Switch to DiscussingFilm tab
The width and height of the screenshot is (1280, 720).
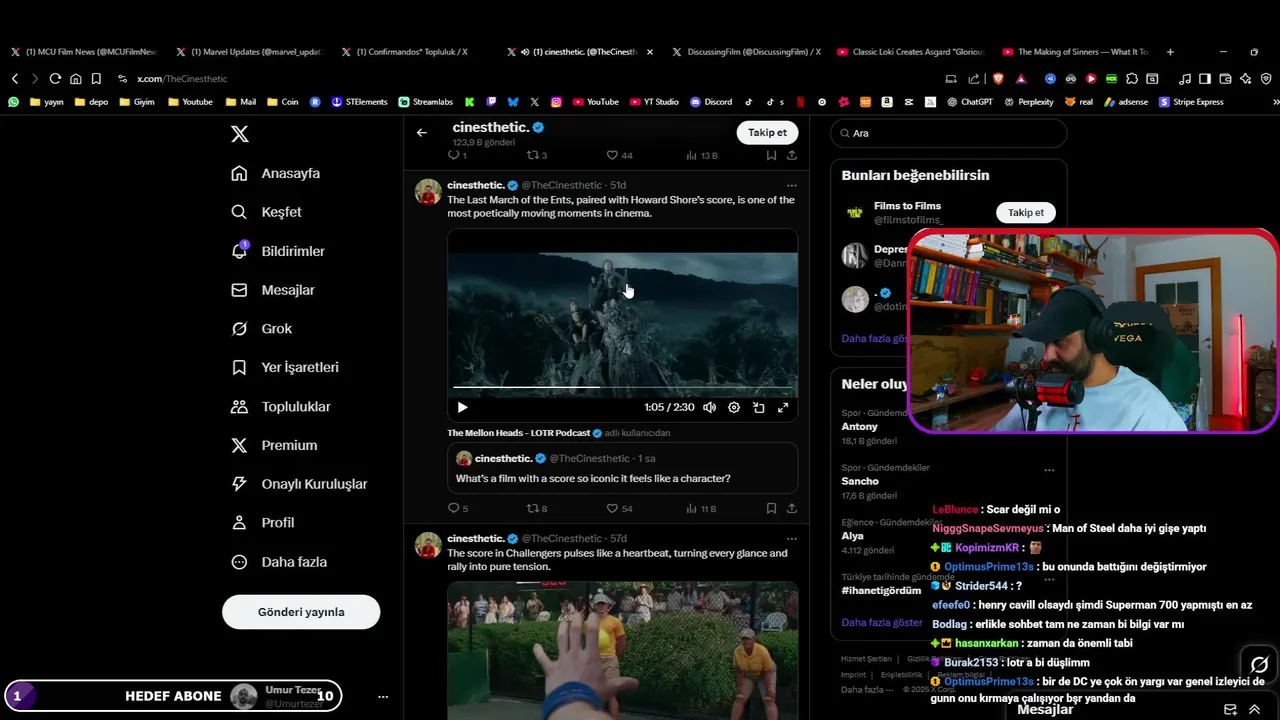[746, 52]
